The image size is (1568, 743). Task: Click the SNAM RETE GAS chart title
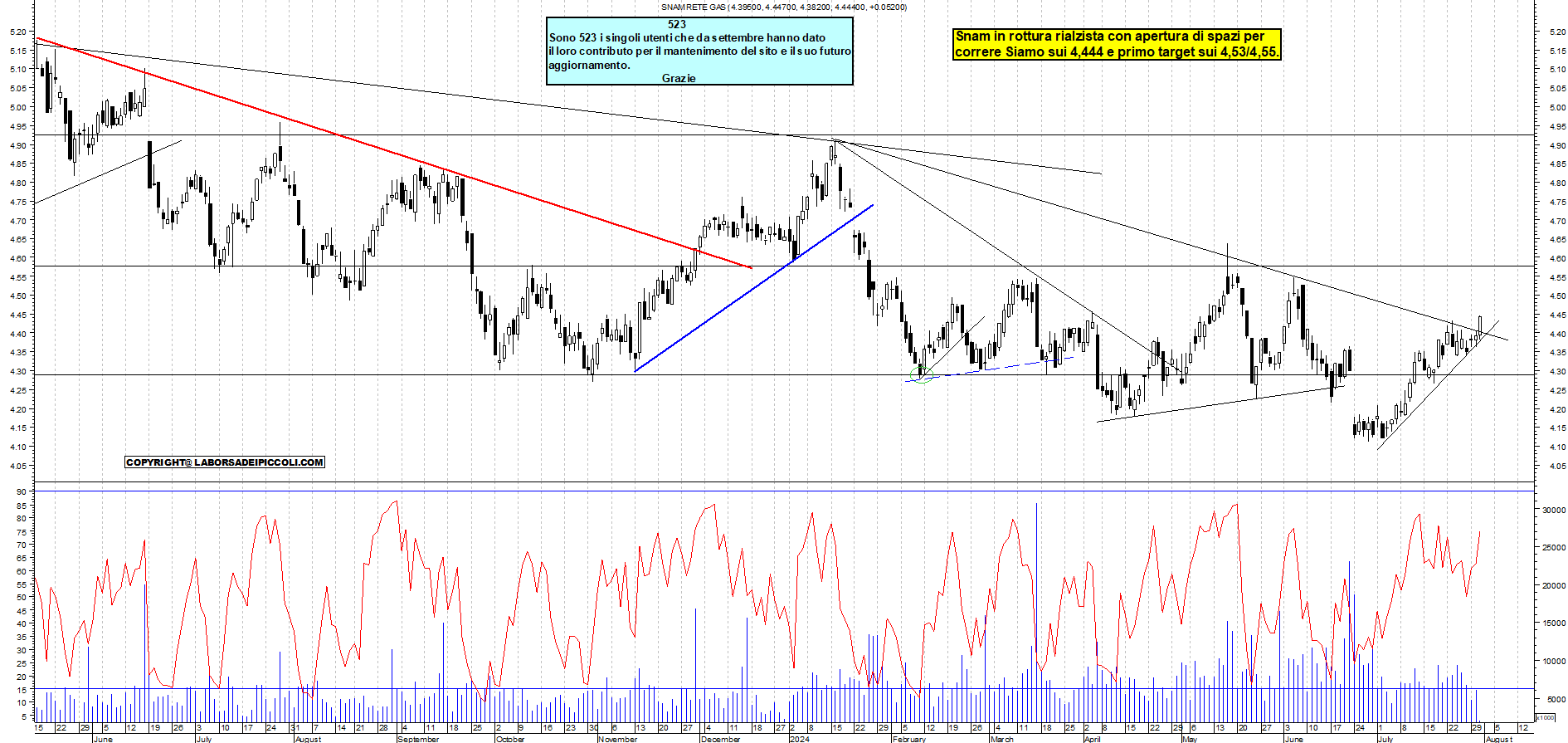[783, 7]
